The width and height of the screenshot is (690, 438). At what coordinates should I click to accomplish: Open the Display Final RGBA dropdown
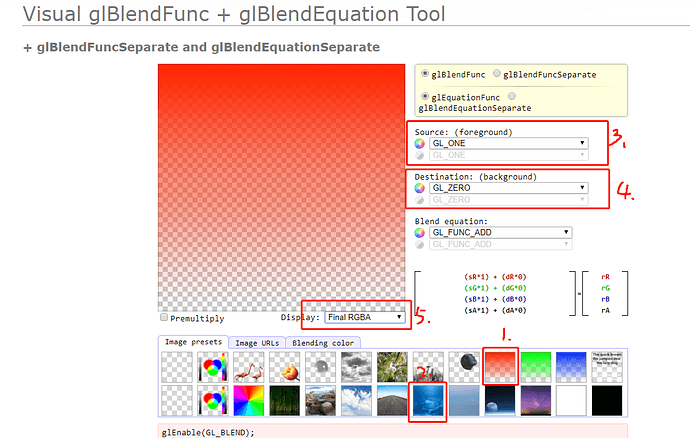(x=365, y=317)
